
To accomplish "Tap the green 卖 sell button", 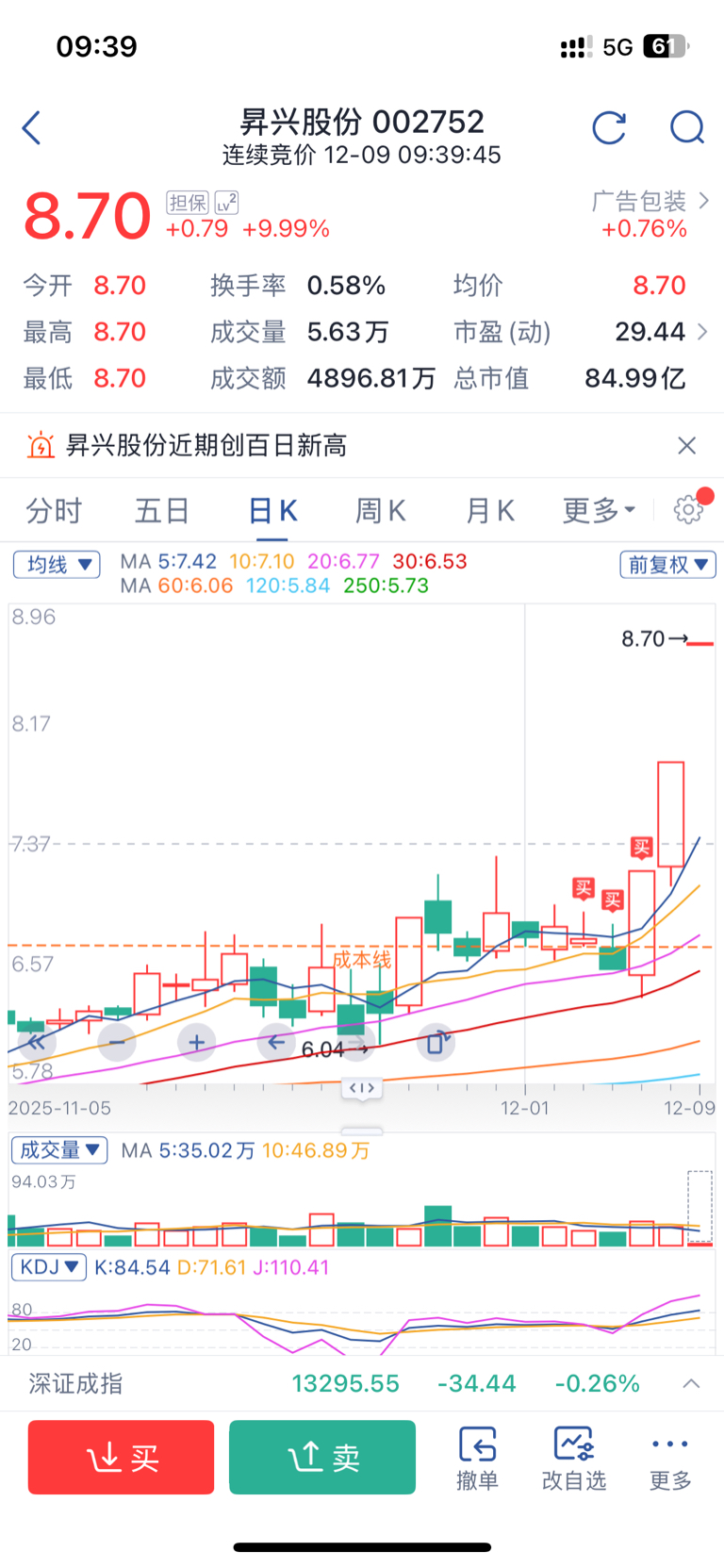I will (x=322, y=1458).
